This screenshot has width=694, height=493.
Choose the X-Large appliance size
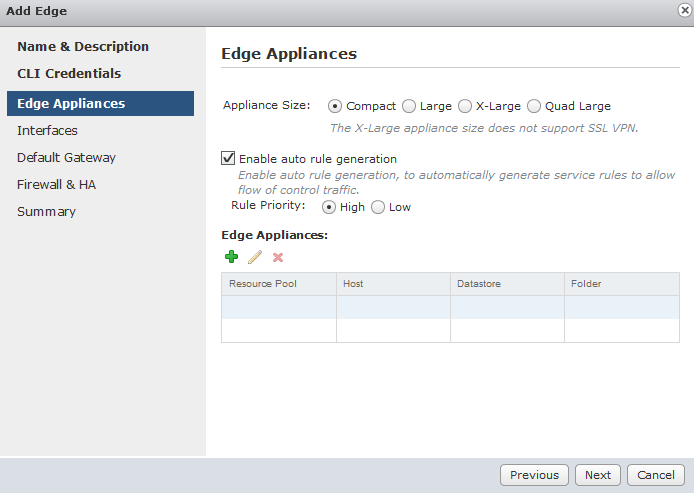pos(465,106)
